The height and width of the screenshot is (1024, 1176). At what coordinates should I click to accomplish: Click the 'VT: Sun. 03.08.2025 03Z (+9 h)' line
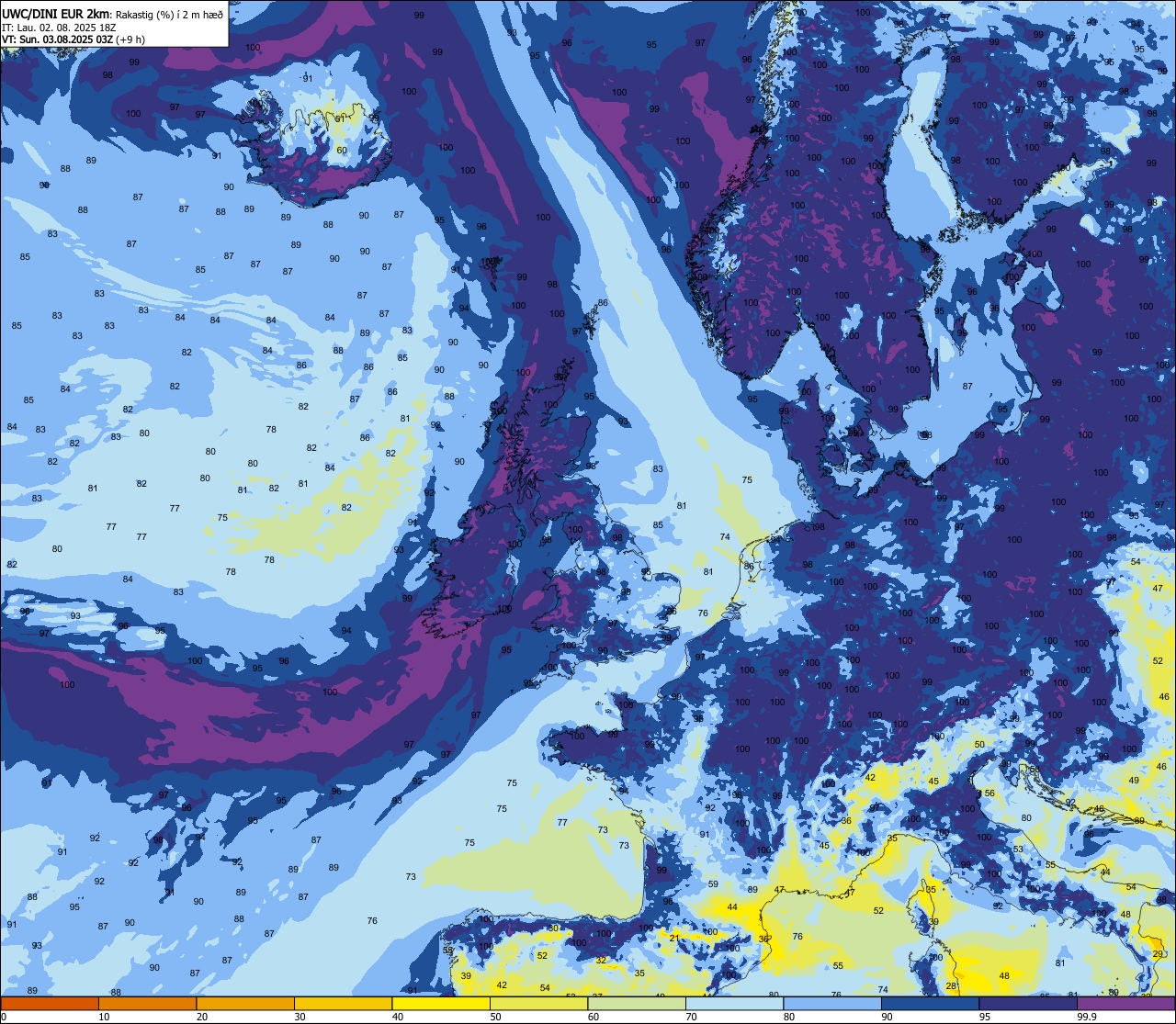click(73, 39)
